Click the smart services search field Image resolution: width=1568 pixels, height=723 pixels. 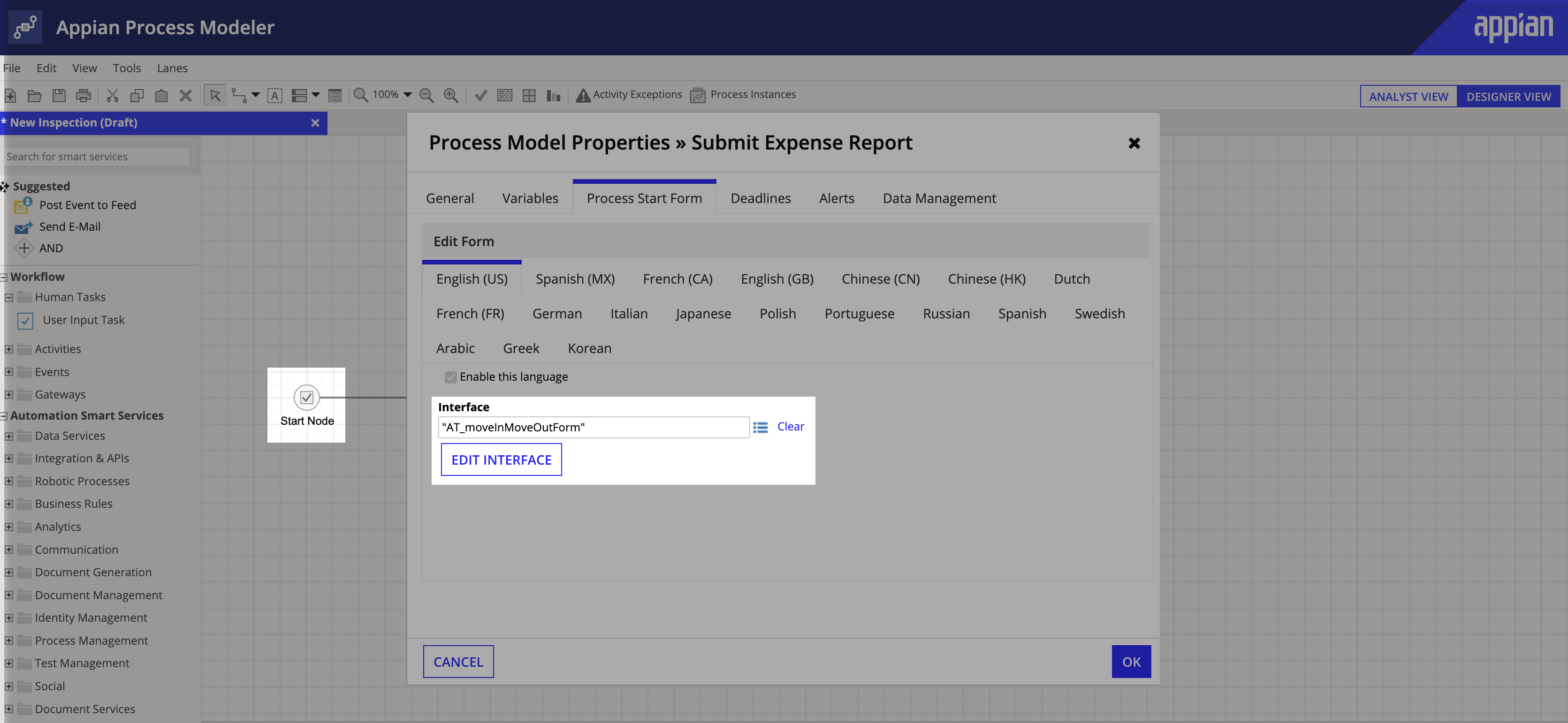tap(98, 157)
